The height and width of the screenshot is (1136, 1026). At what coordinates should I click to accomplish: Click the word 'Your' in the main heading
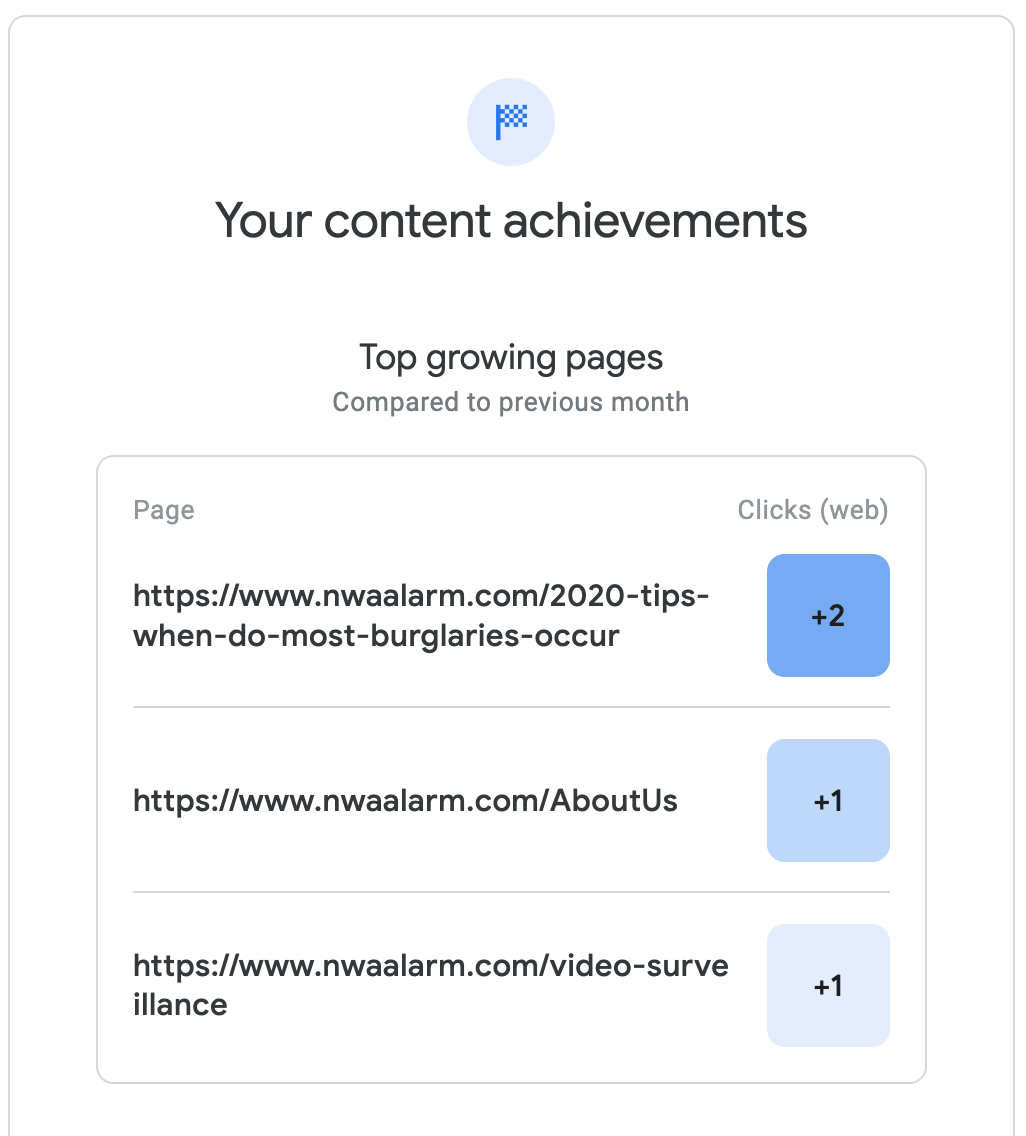tap(262, 221)
